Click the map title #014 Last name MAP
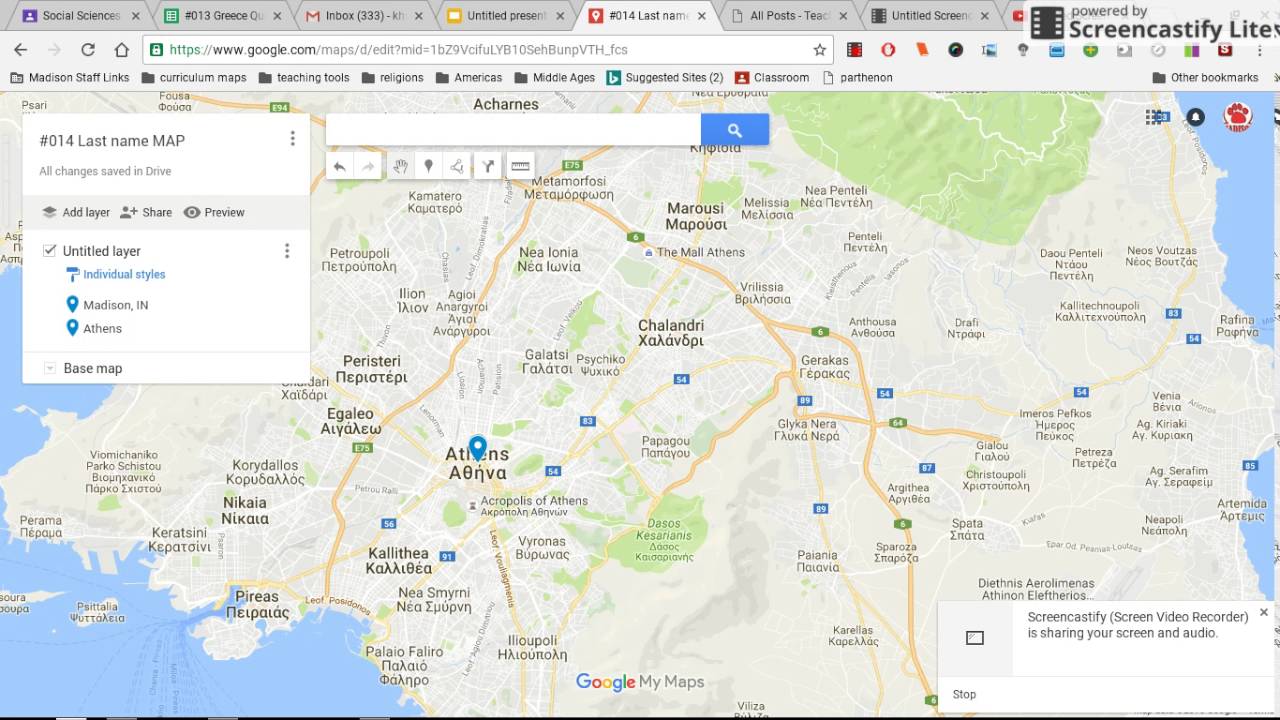 pyautogui.click(x=112, y=141)
